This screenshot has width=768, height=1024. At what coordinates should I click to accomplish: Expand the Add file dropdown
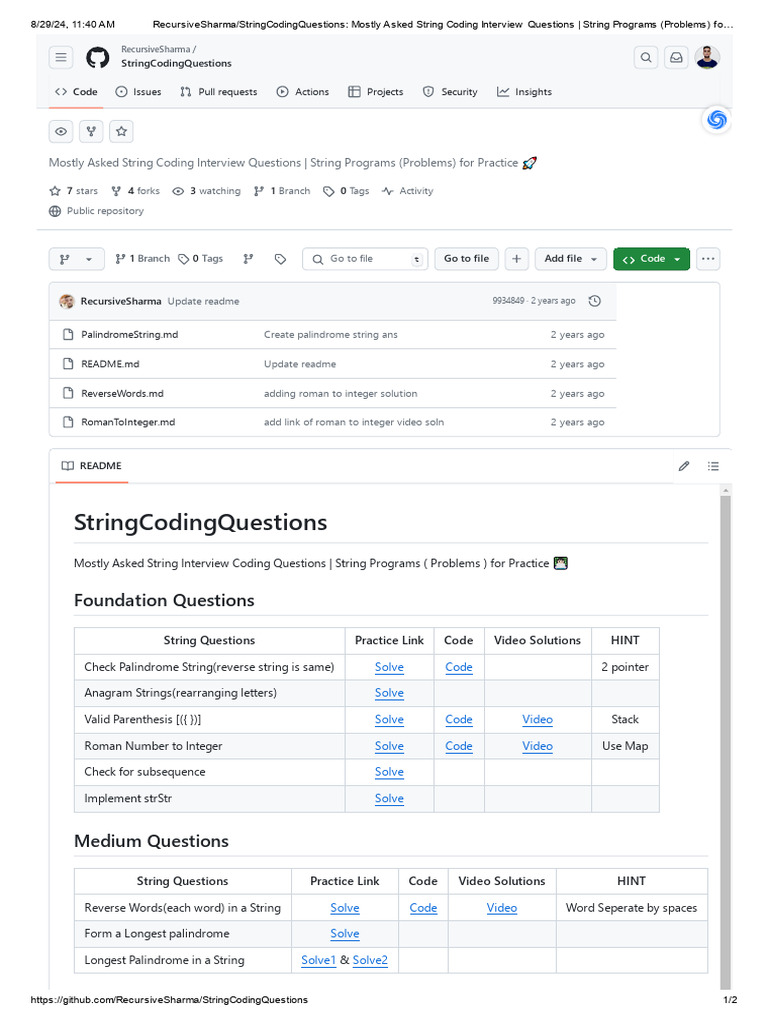click(571, 259)
